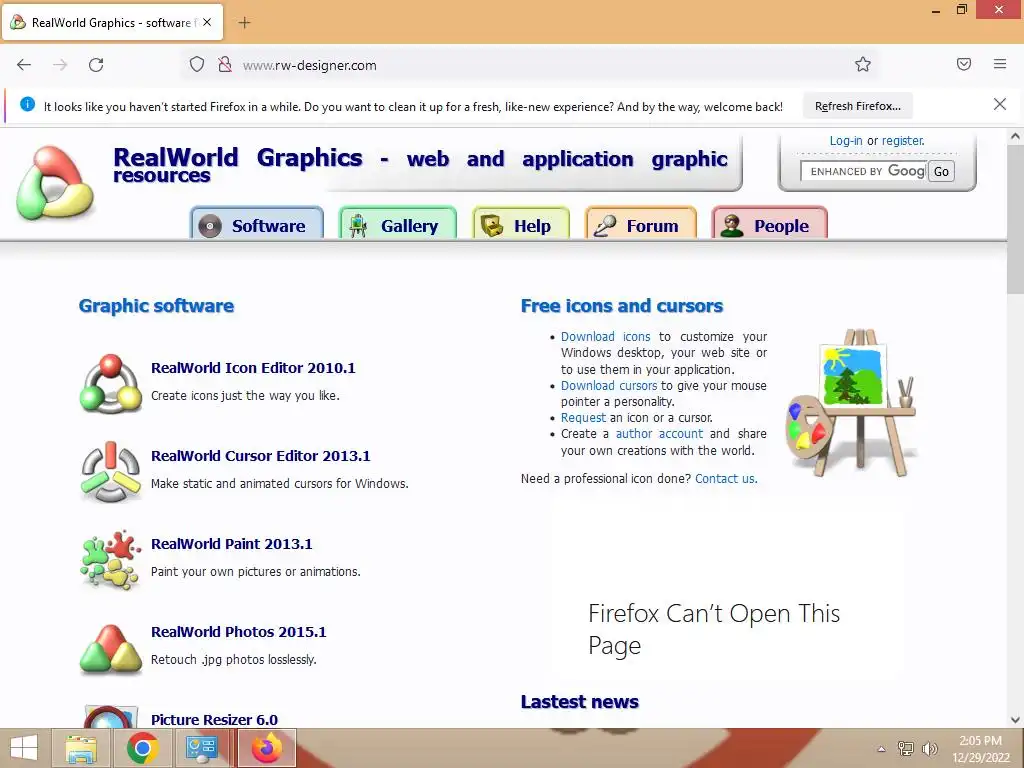Switch to the Help tab
This screenshot has height=768, width=1024.
click(520, 225)
